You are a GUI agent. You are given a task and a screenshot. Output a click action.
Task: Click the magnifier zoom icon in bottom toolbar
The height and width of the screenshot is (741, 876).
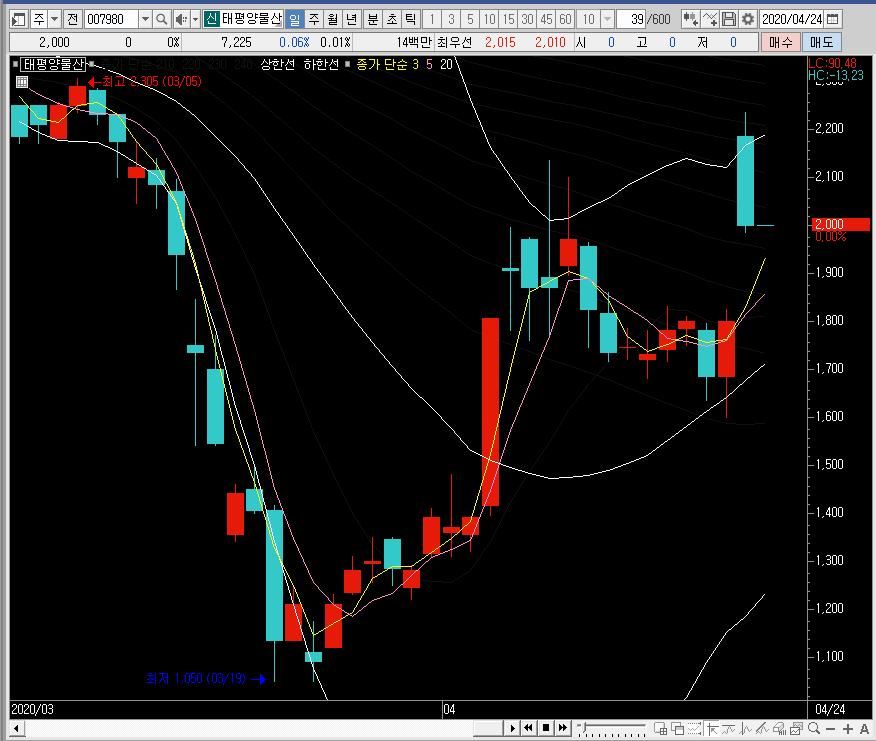click(815, 728)
